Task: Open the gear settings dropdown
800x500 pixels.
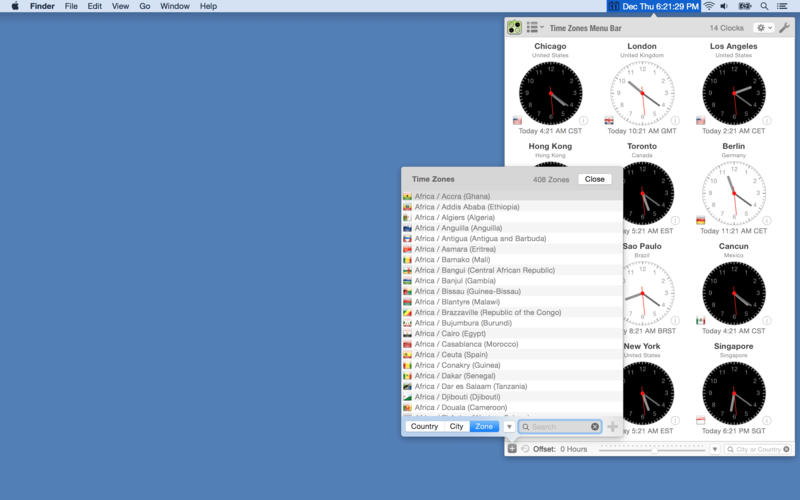Action: point(764,28)
